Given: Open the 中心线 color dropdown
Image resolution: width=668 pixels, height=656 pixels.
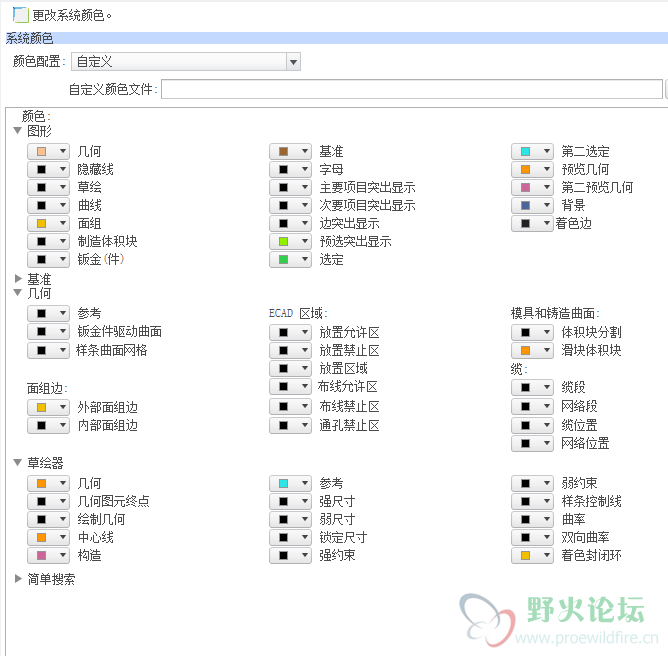Looking at the screenshot, I should click(49, 538).
